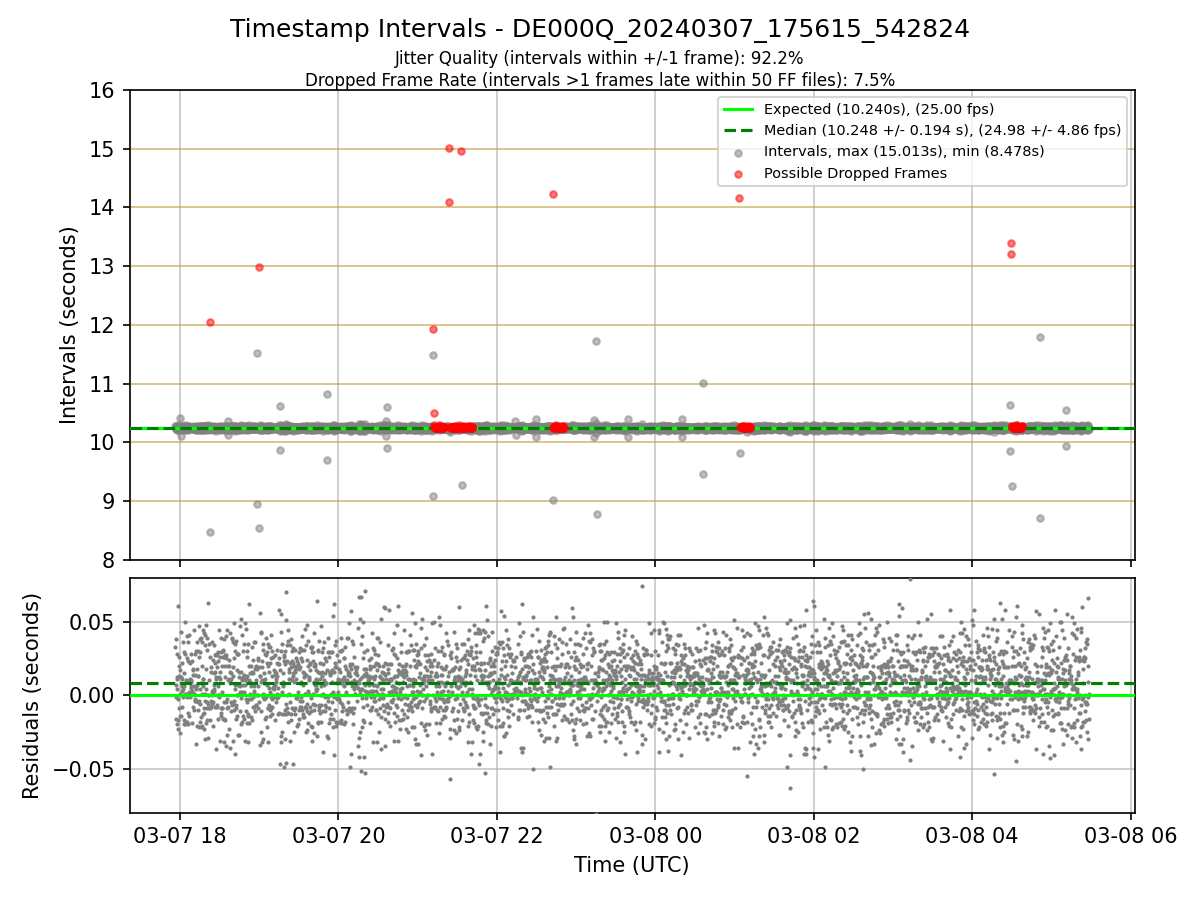The width and height of the screenshot is (1200, 900).
Task: Click the 'Residuals (seconds)' y-axis label
Action: point(32,696)
